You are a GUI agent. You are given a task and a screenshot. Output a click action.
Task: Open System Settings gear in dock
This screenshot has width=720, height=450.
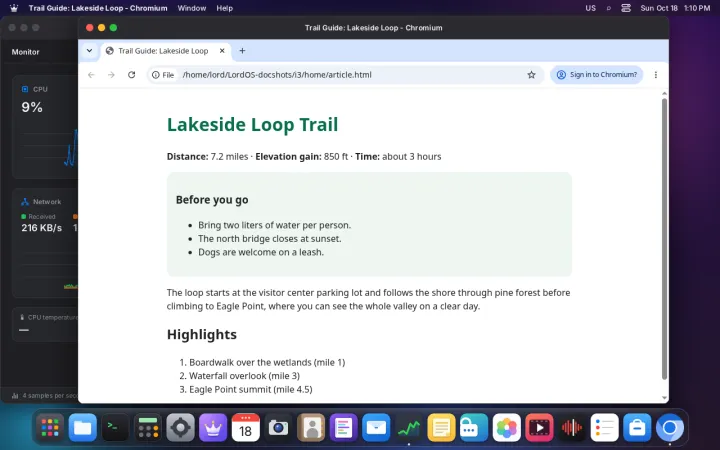point(180,428)
